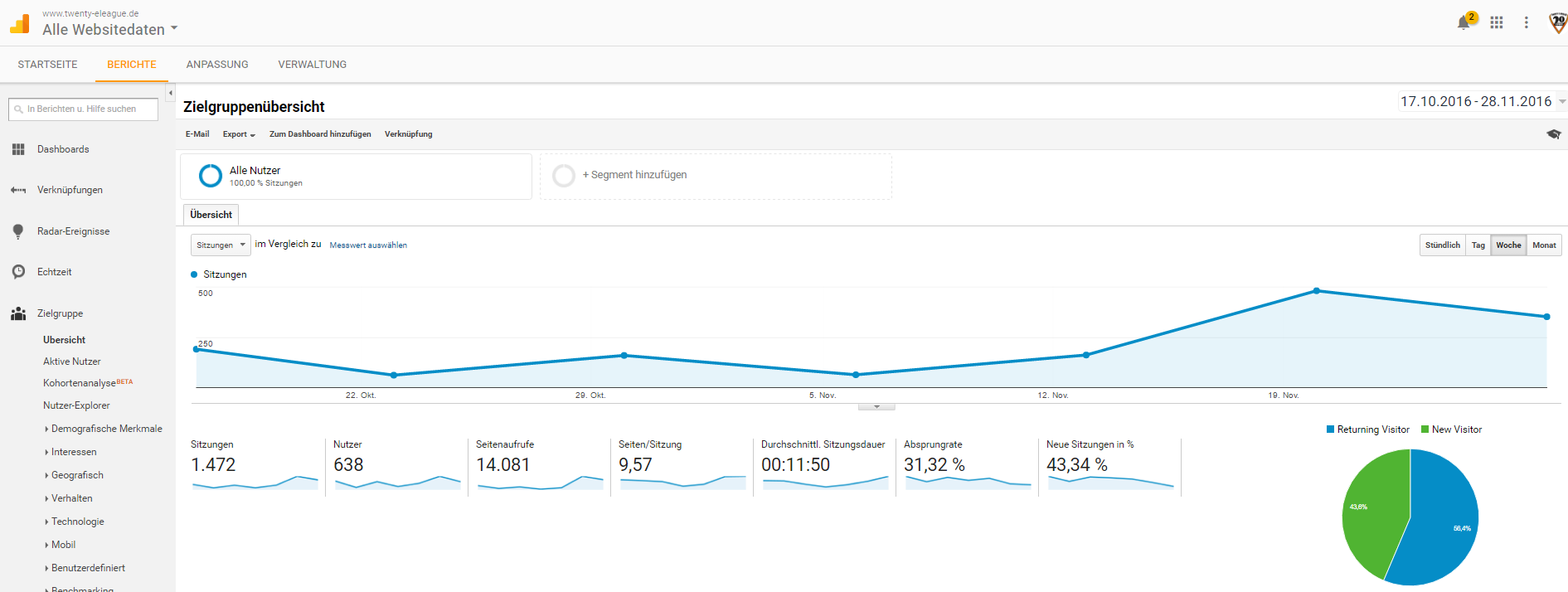Viewport: 1568px width, 592px height.
Task: Open the notifications bell icon
Action: click(1464, 22)
